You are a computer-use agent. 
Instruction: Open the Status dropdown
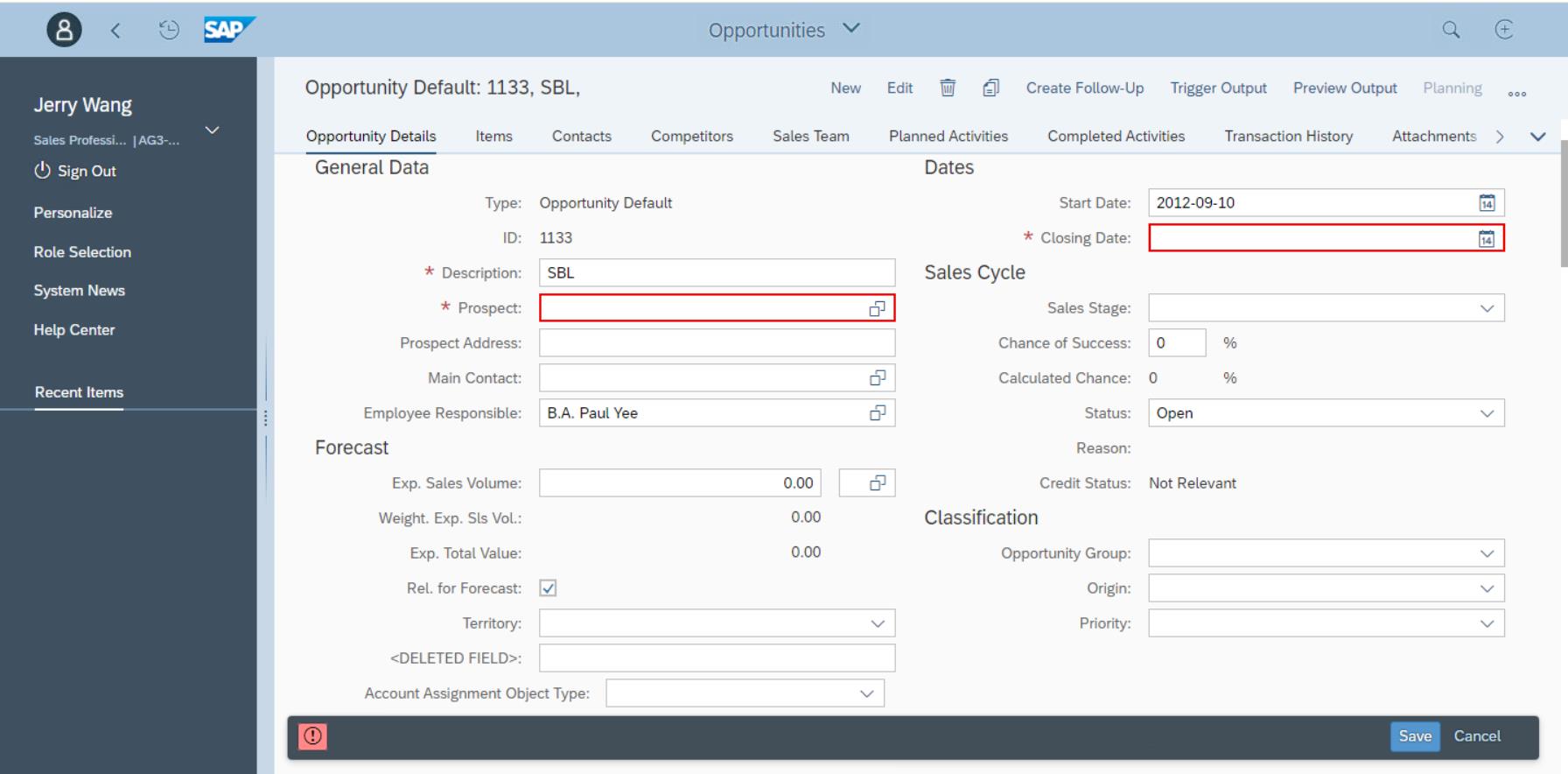[x=1487, y=413]
